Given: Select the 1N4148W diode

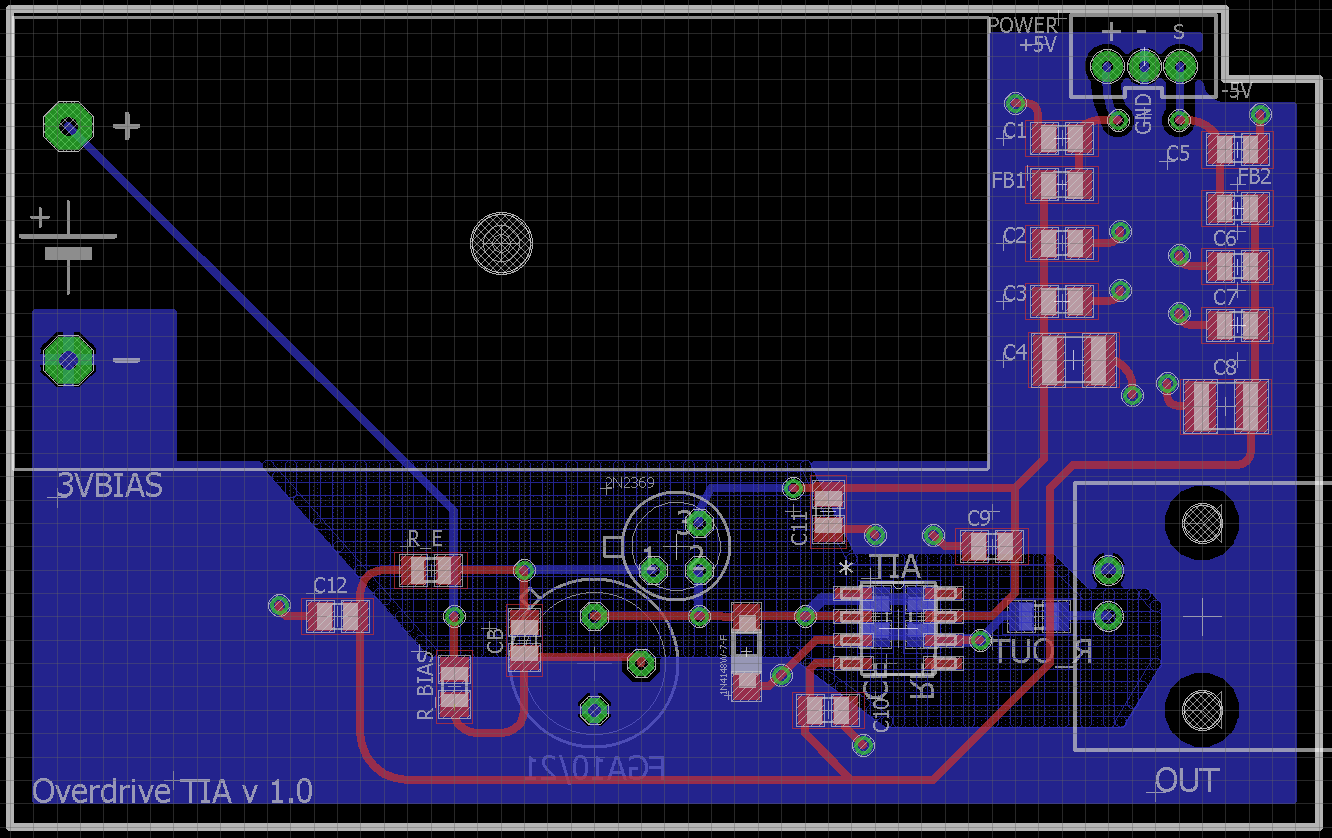Looking at the screenshot, I should pyautogui.click(x=746, y=651).
